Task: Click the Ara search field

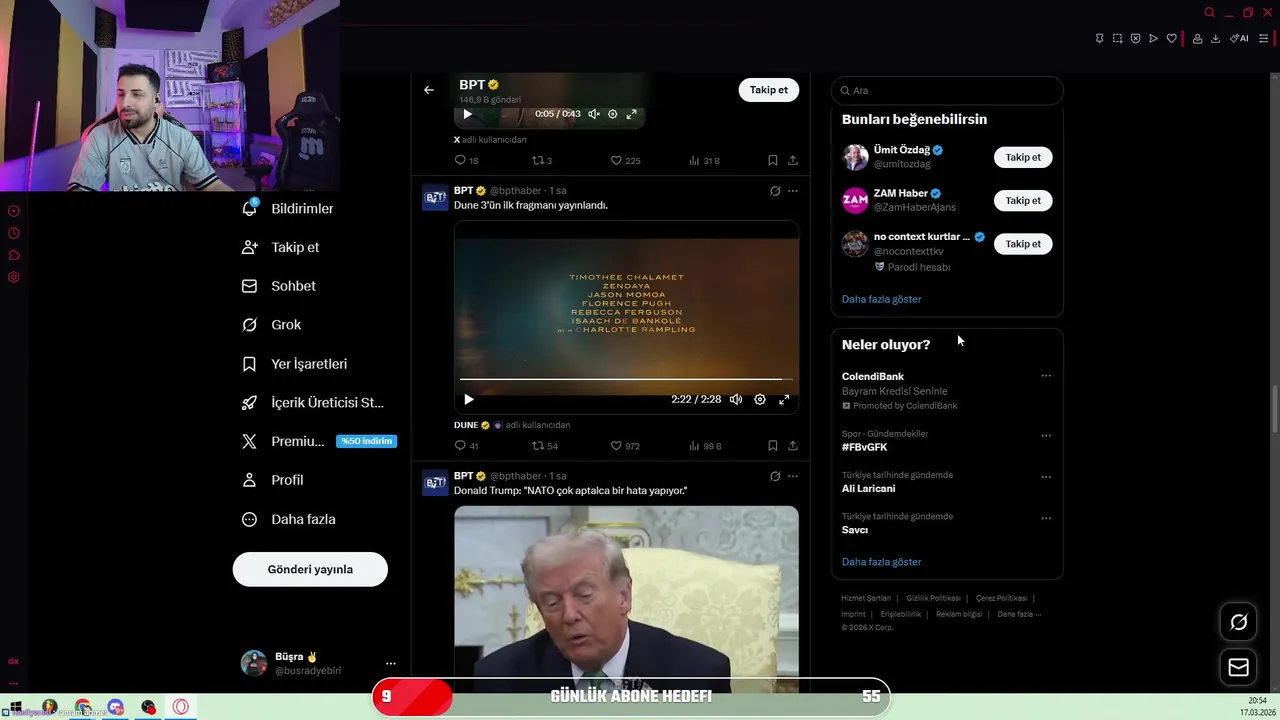Action: pos(947,90)
